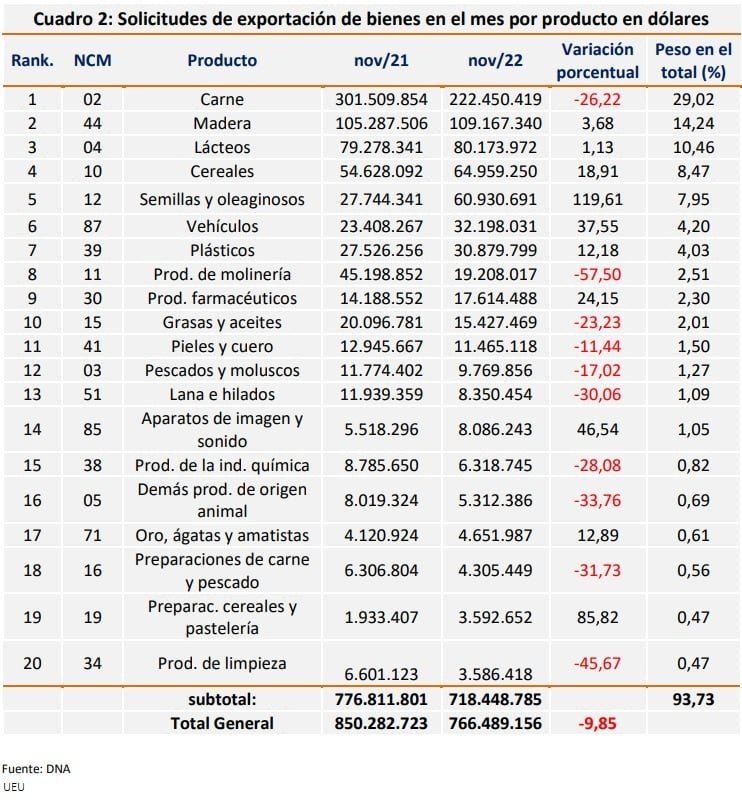Click the Madera row nov/22 value

pos(495,123)
